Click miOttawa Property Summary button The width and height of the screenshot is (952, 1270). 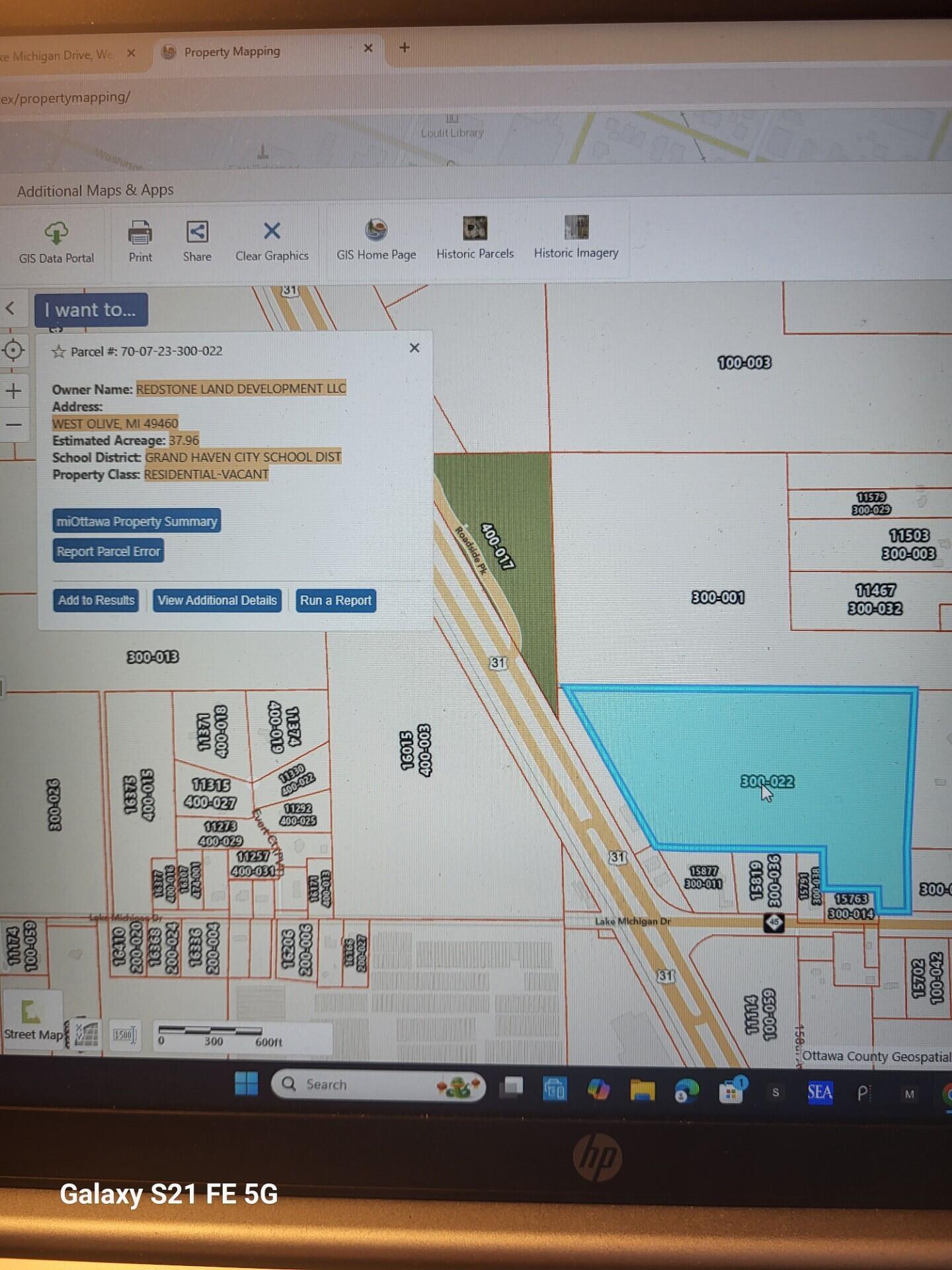(x=136, y=521)
